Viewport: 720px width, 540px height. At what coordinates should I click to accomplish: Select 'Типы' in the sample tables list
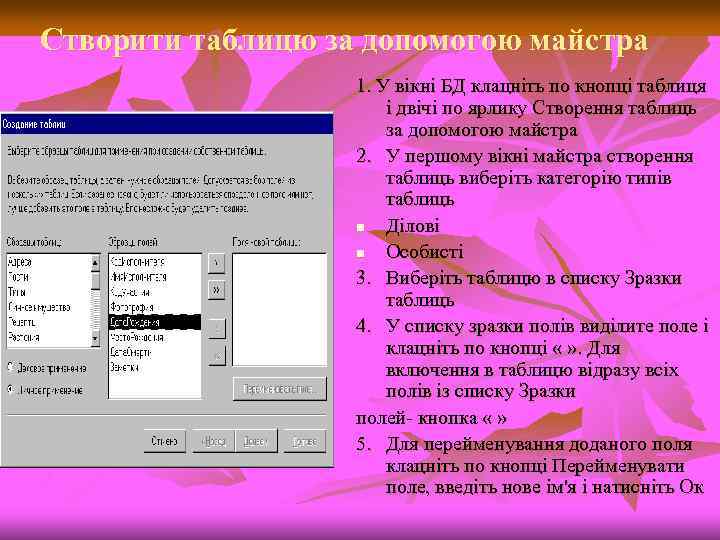point(17,292)
